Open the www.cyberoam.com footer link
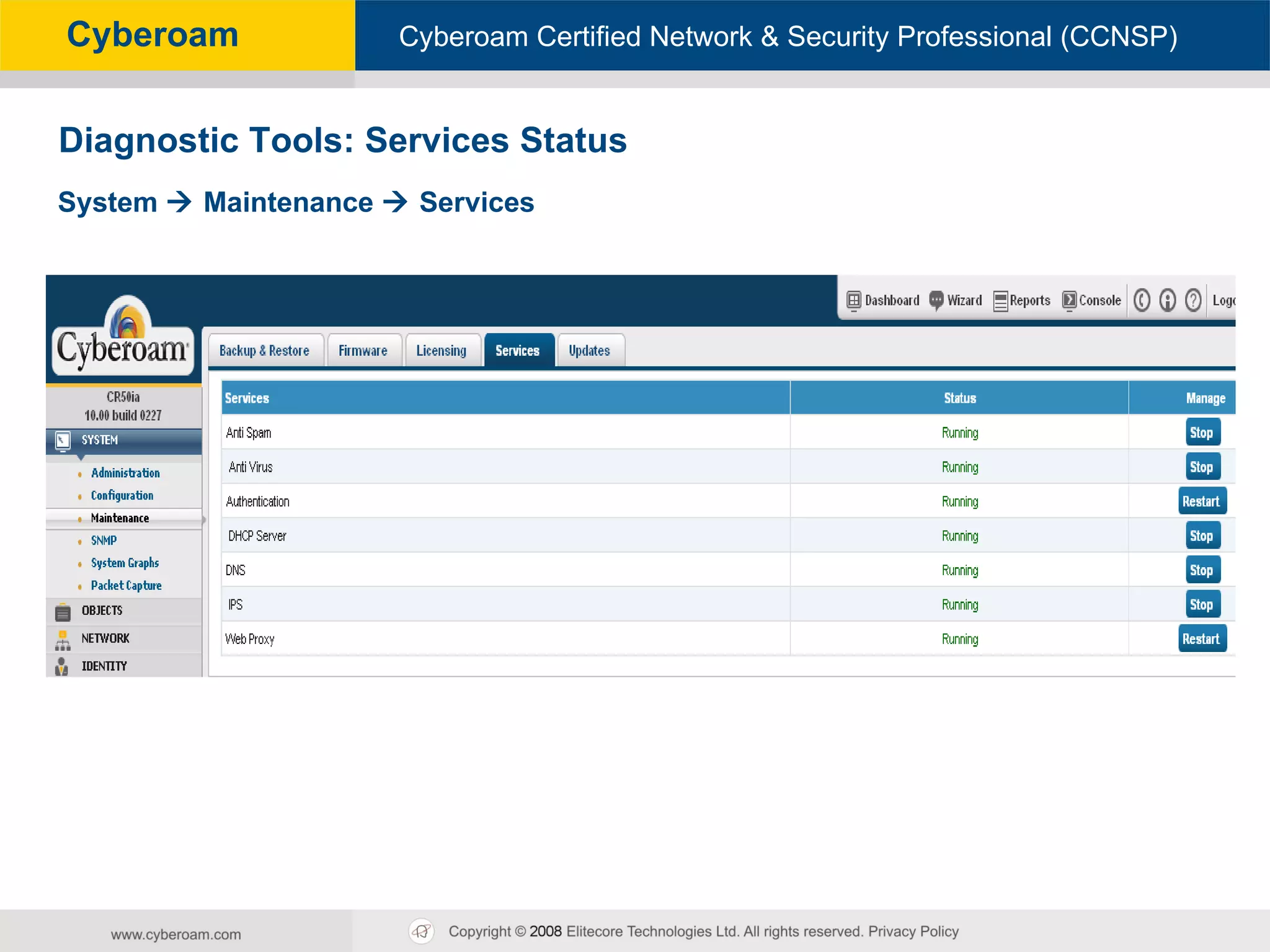The width and height of the screenshot is (1270, 952). [176, 935]
